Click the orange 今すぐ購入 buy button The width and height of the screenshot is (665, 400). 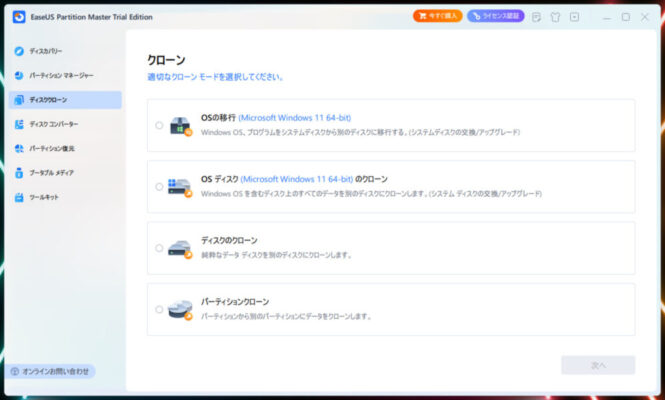pos(437,16)
